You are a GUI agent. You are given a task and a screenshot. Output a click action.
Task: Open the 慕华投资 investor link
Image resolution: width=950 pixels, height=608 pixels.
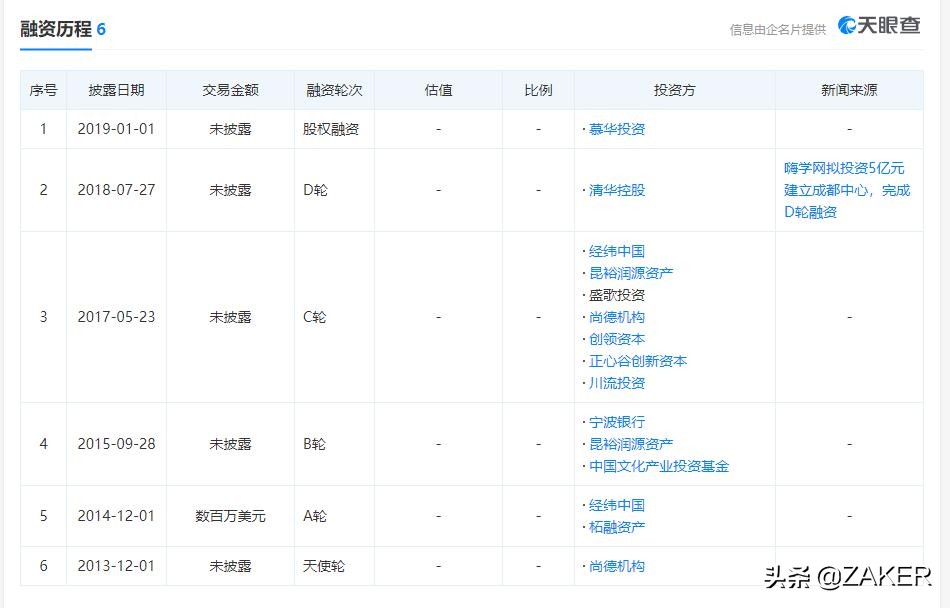618,128
